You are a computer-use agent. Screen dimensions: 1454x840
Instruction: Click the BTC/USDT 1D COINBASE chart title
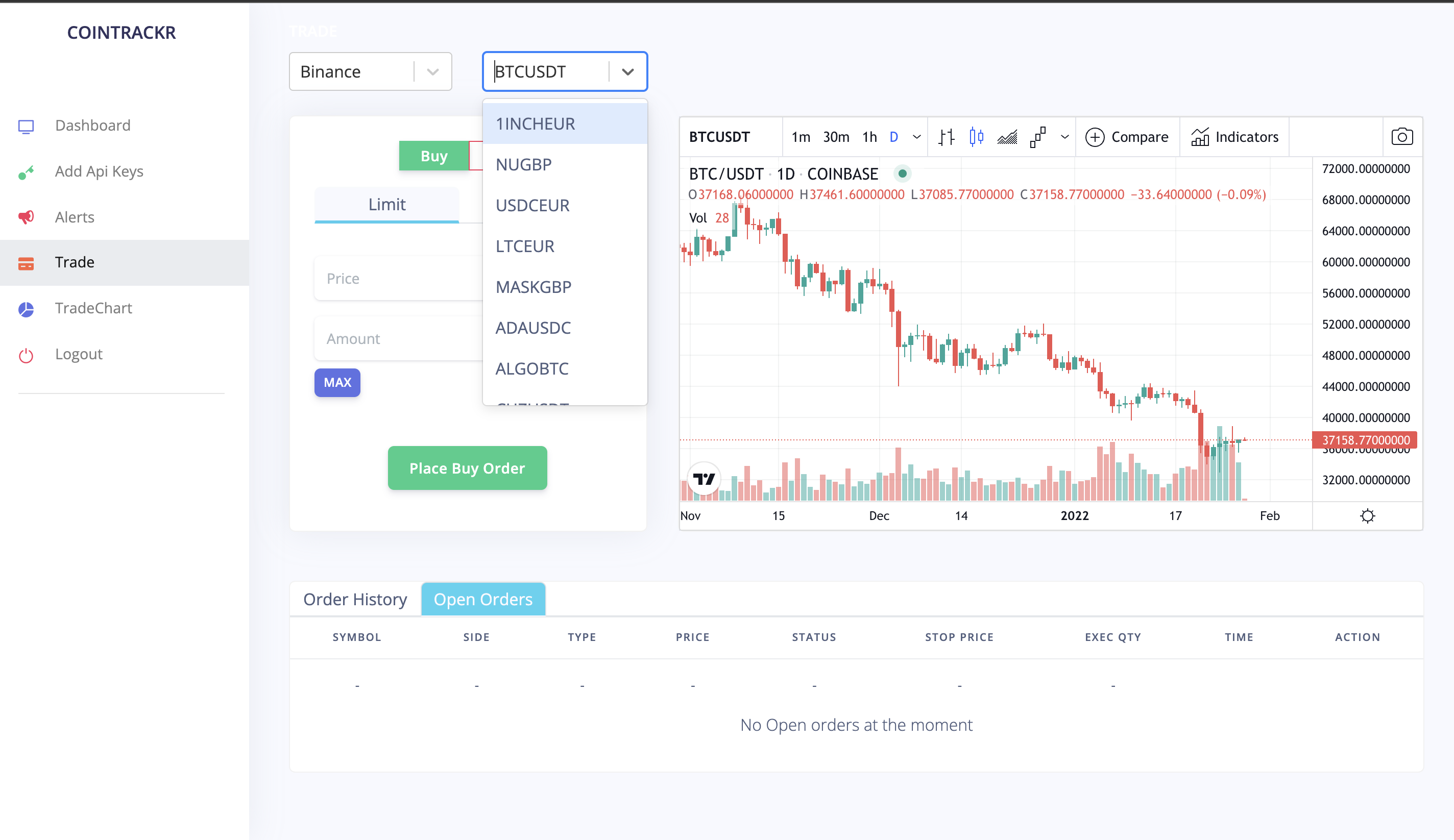(784, 174)
